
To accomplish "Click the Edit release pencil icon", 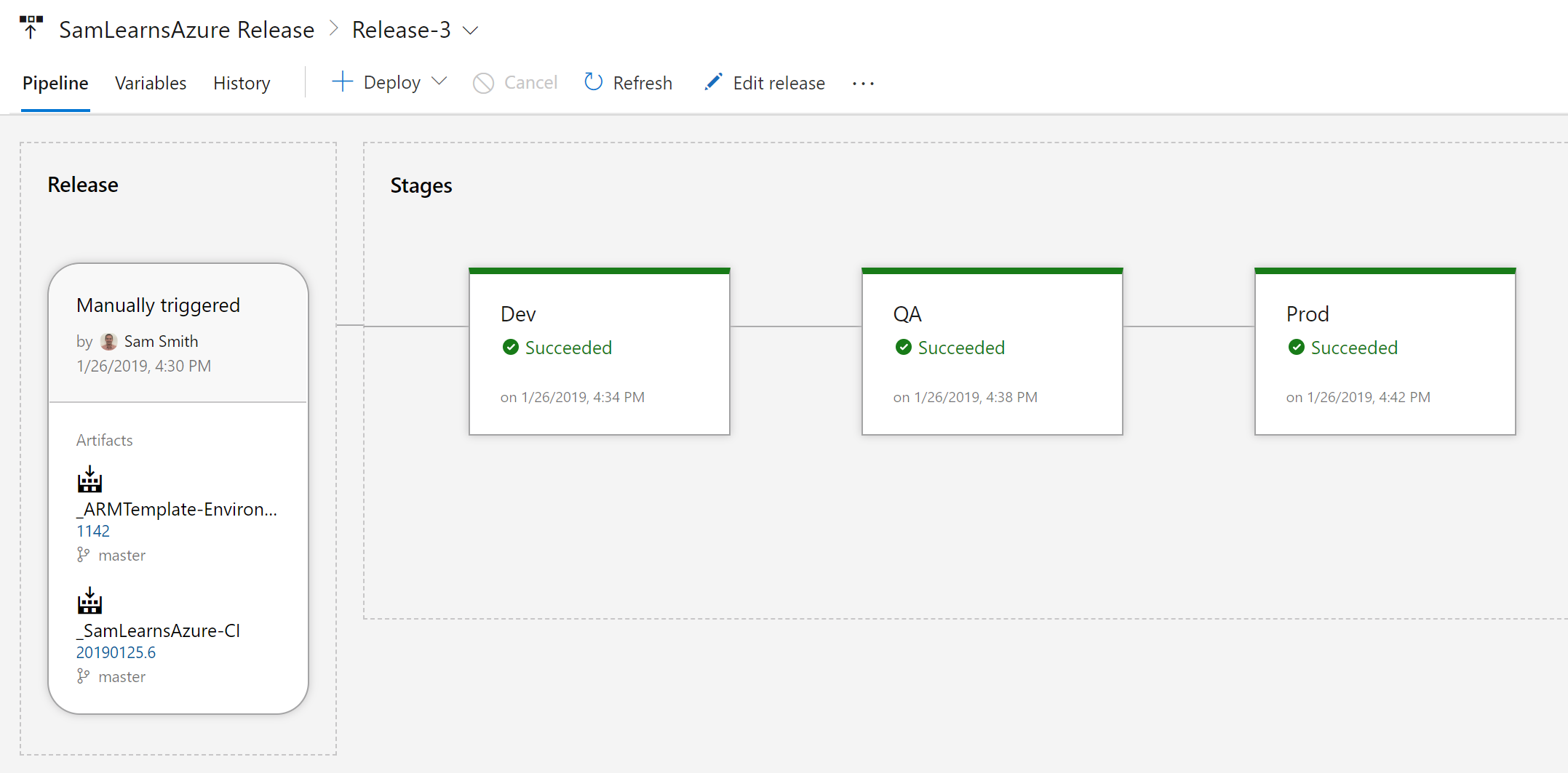I will tap(713, 82).
